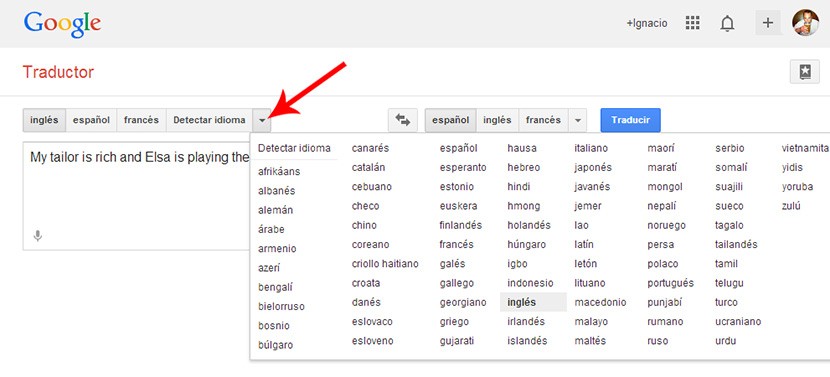Choose serbio in the dropdown list
Image resolution: width=830 pixels, height=377 pixels.
pyautogui.click(x=729, y=148)
